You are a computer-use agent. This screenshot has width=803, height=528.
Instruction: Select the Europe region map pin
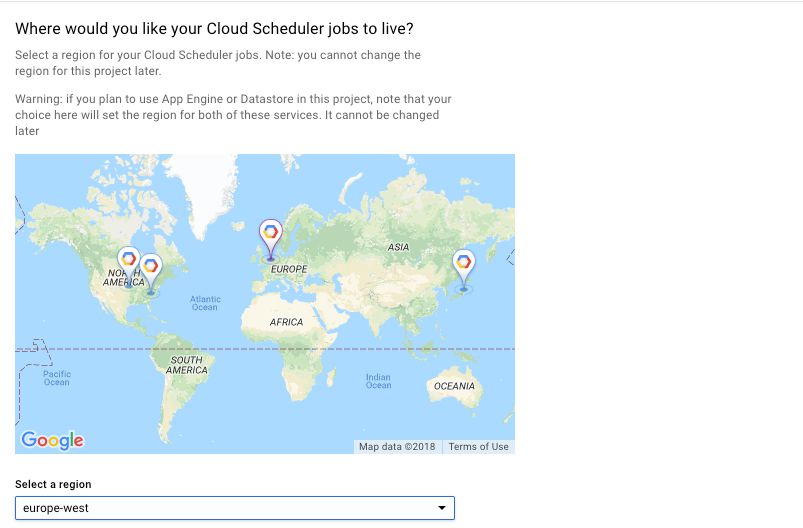270,238
